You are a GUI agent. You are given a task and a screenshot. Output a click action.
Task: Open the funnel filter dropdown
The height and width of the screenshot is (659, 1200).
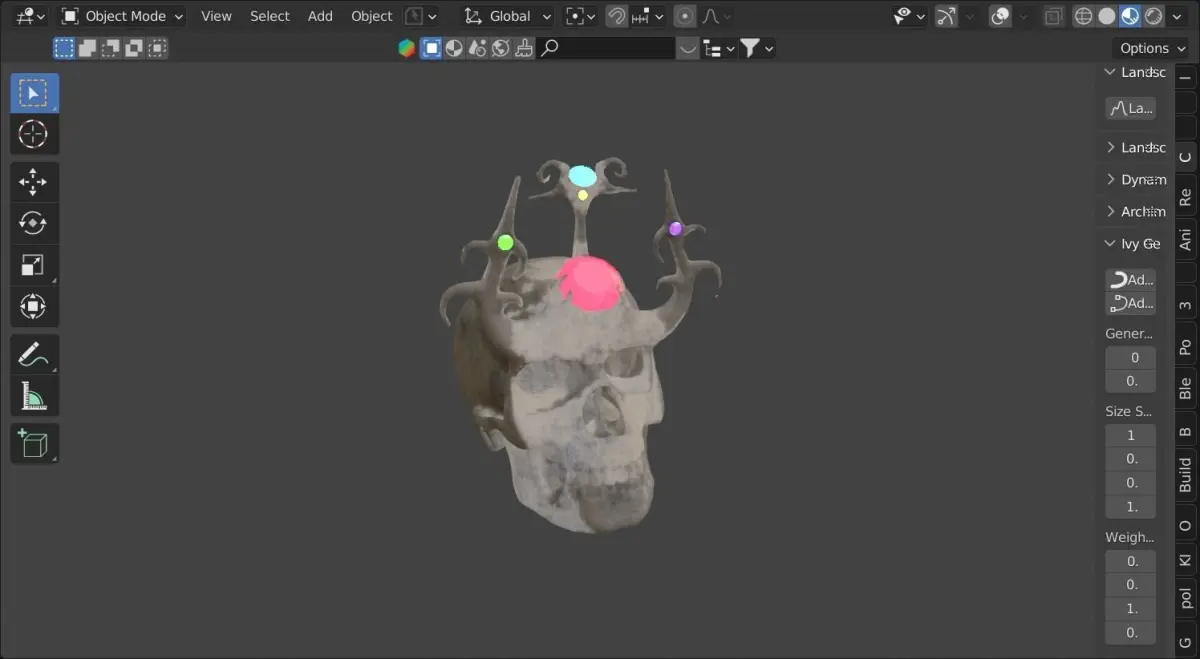coord(757,48)
